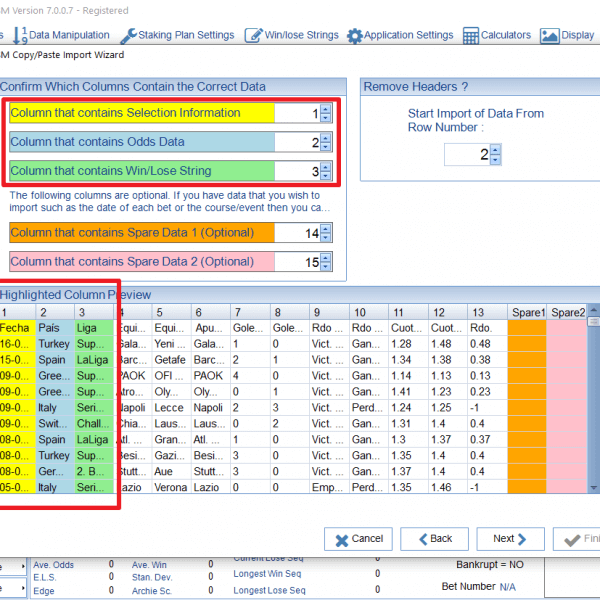
Task: Decrease Start Import Row Number
Action: [x=496, y=160]
